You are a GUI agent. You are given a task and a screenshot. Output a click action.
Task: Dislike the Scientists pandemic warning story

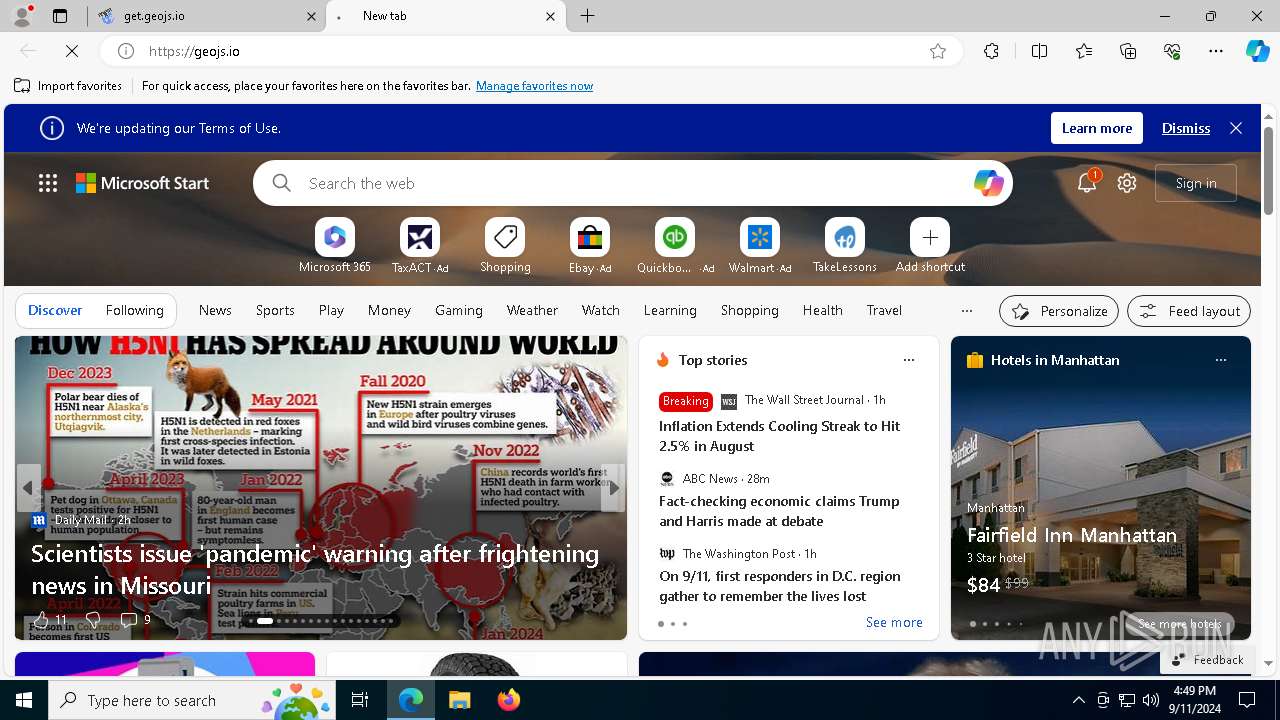(x=93, y=620)
